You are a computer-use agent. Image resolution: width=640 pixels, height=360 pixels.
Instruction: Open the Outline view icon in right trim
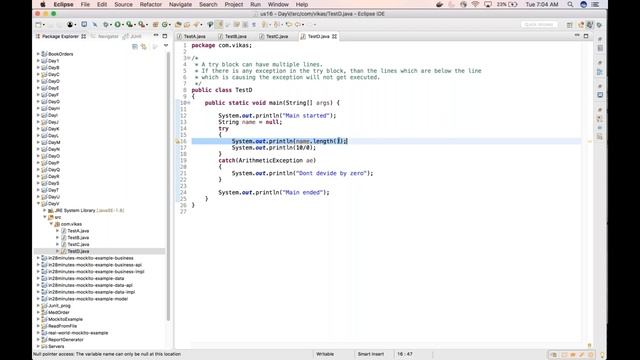600,72
